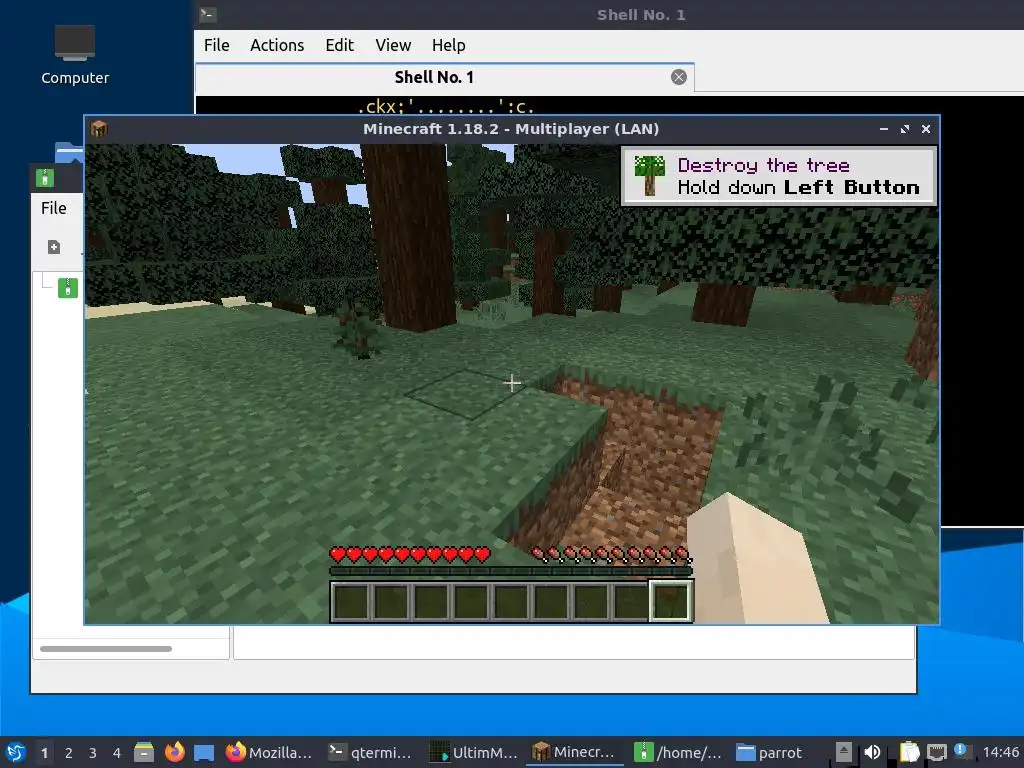Select the first hotbar slot in Minecraft
This screenshot has height=768, width=1024.
click(x=351, y=601)
